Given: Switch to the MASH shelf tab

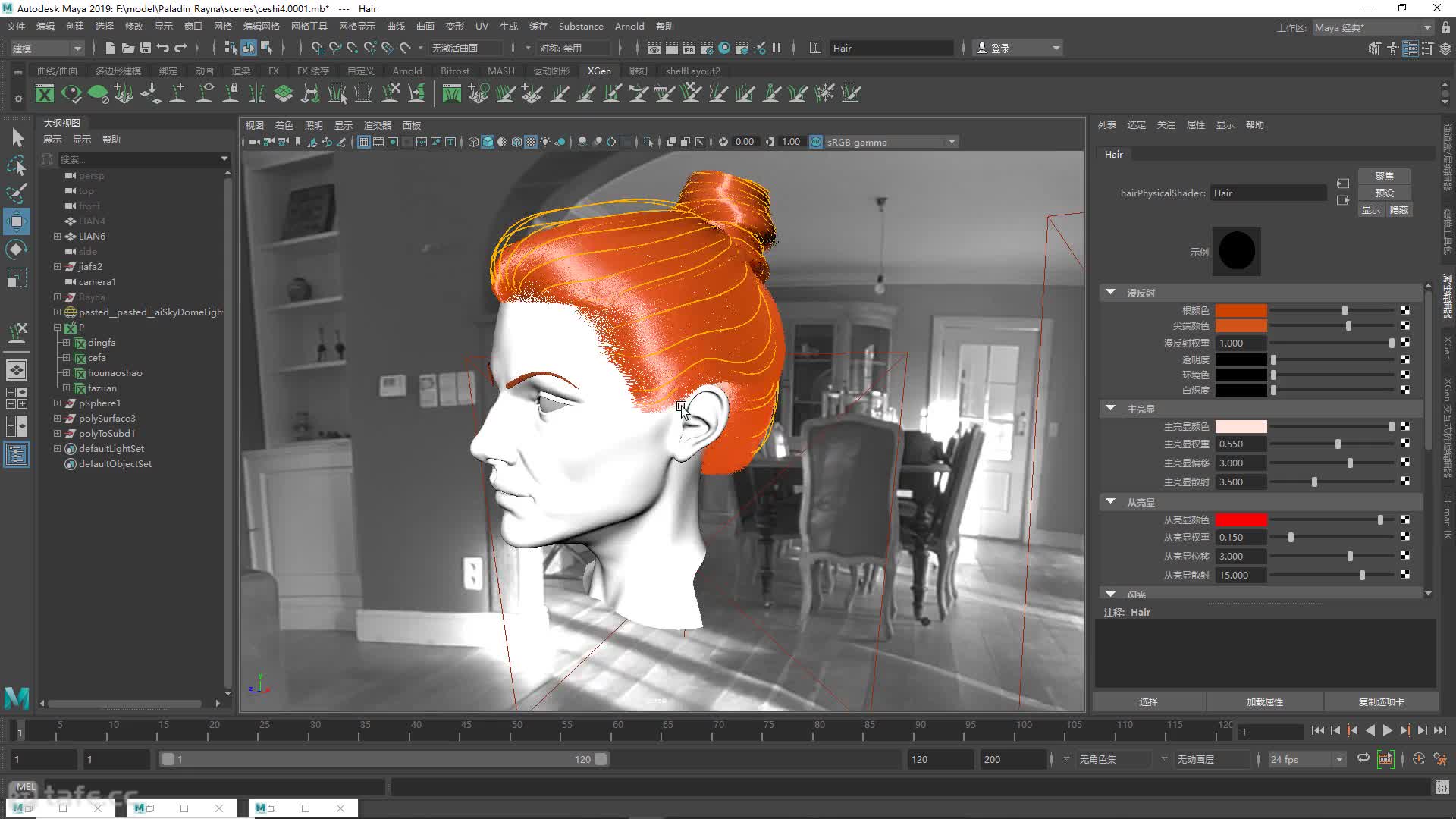Looking at the screenshot, I should [501, 71].
